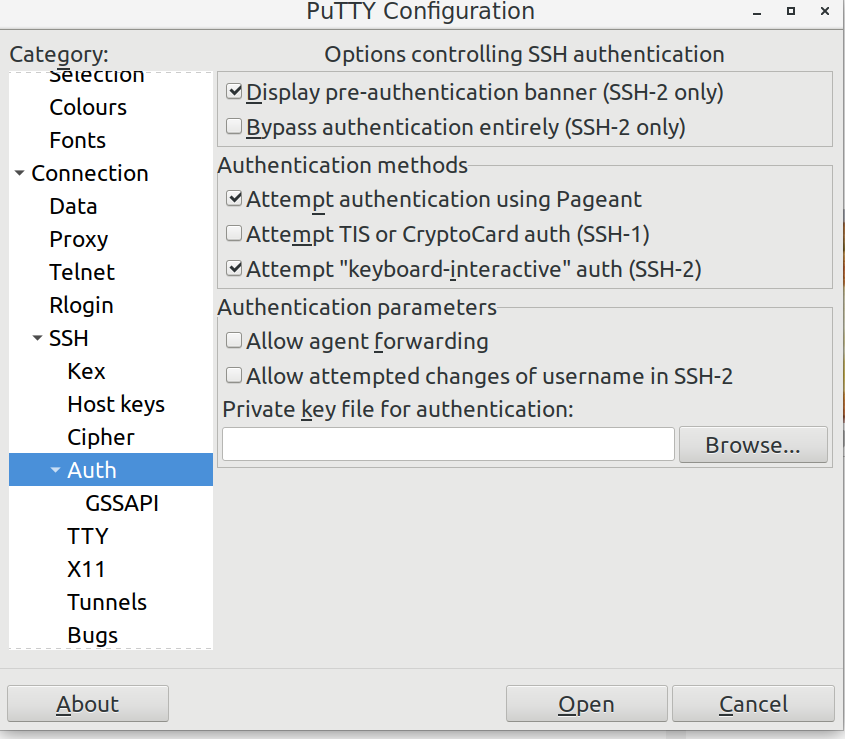Viewport: 845px width, 739px height.
Task: Disable "Attempt authentication using Pageant"
Action: tap(232, 198)
